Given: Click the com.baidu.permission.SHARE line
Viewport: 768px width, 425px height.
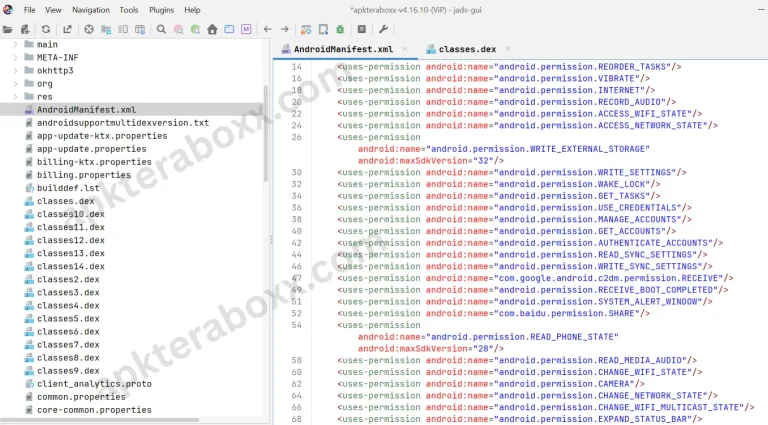Looking at the screenshot, I should 493,313.
